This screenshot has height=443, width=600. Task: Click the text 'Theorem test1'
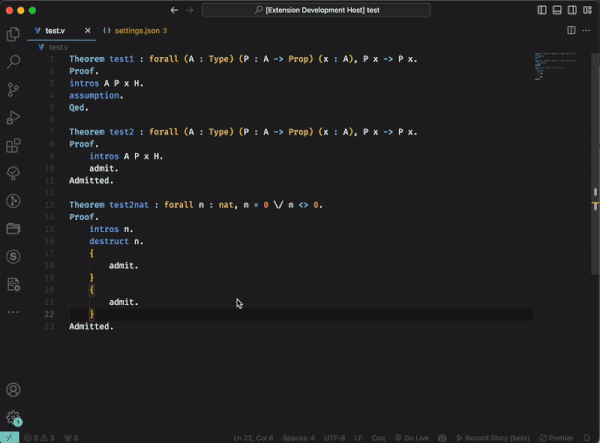click(101, 59)
